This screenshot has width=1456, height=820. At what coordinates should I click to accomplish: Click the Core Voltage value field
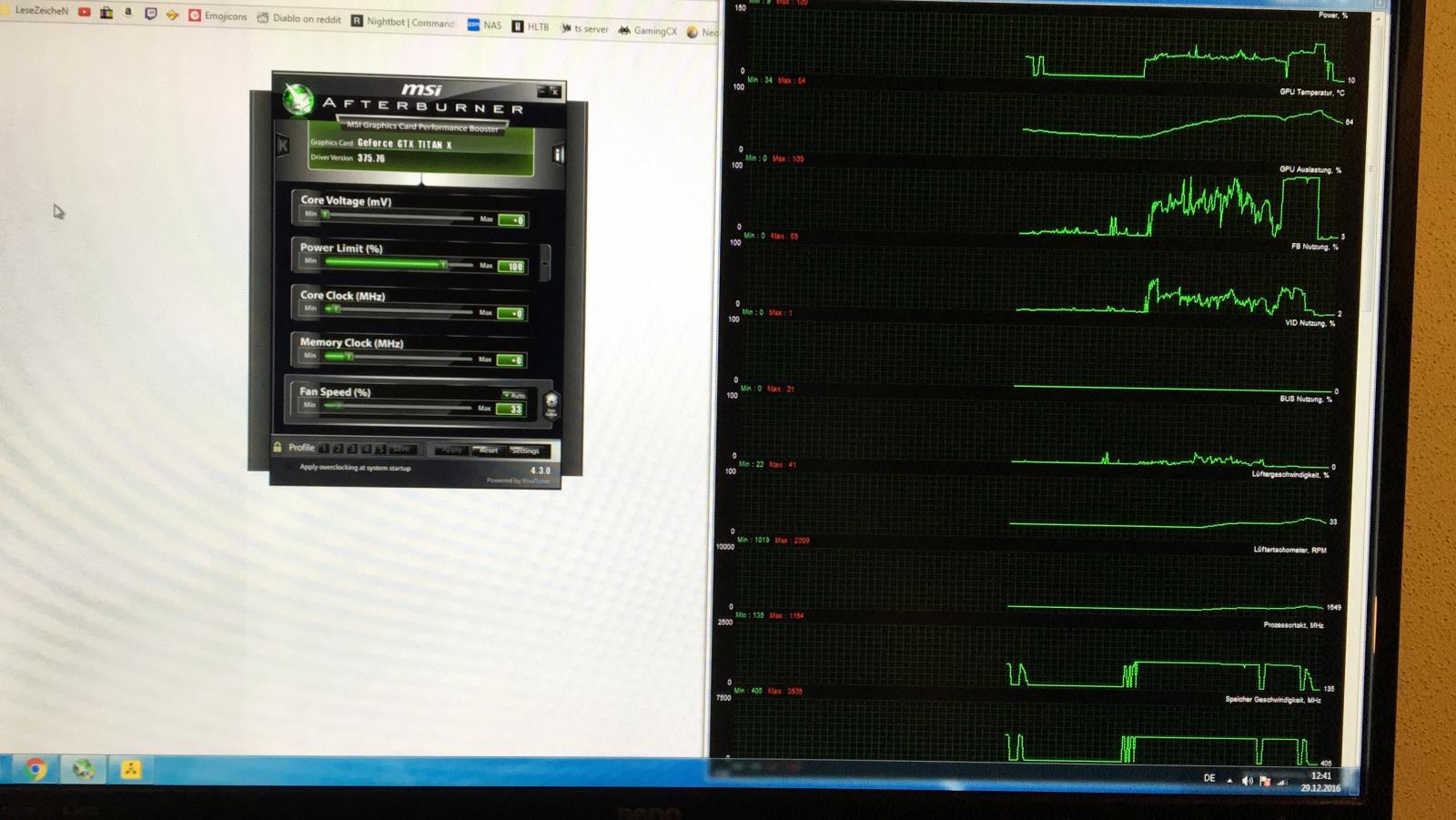pos(511,219)
